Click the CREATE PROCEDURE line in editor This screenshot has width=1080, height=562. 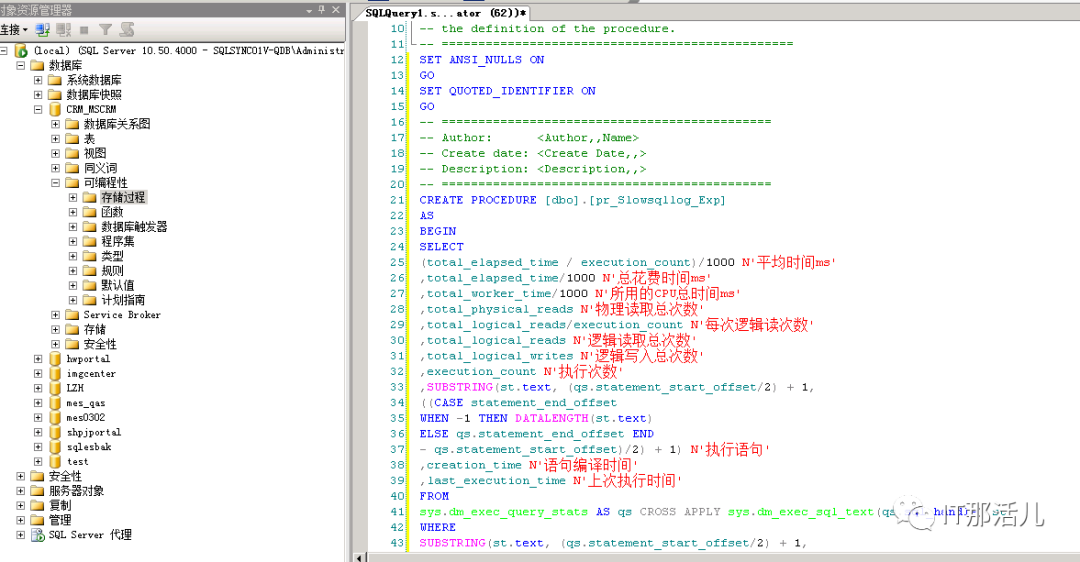[x=572, y=200]
